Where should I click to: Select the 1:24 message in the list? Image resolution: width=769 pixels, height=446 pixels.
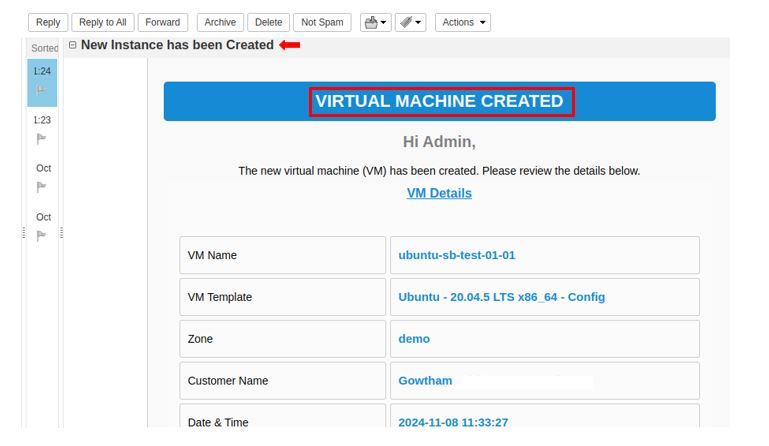[x=42, y=82]
